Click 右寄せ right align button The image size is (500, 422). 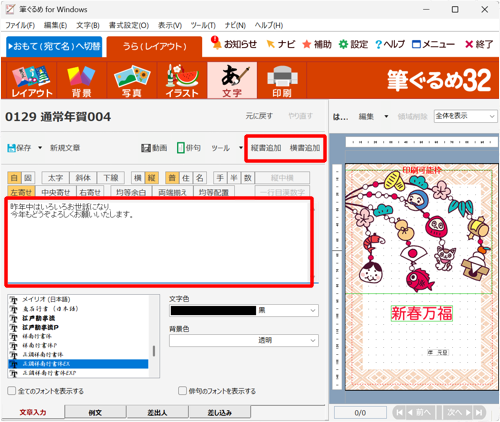(x=90, y=192)
